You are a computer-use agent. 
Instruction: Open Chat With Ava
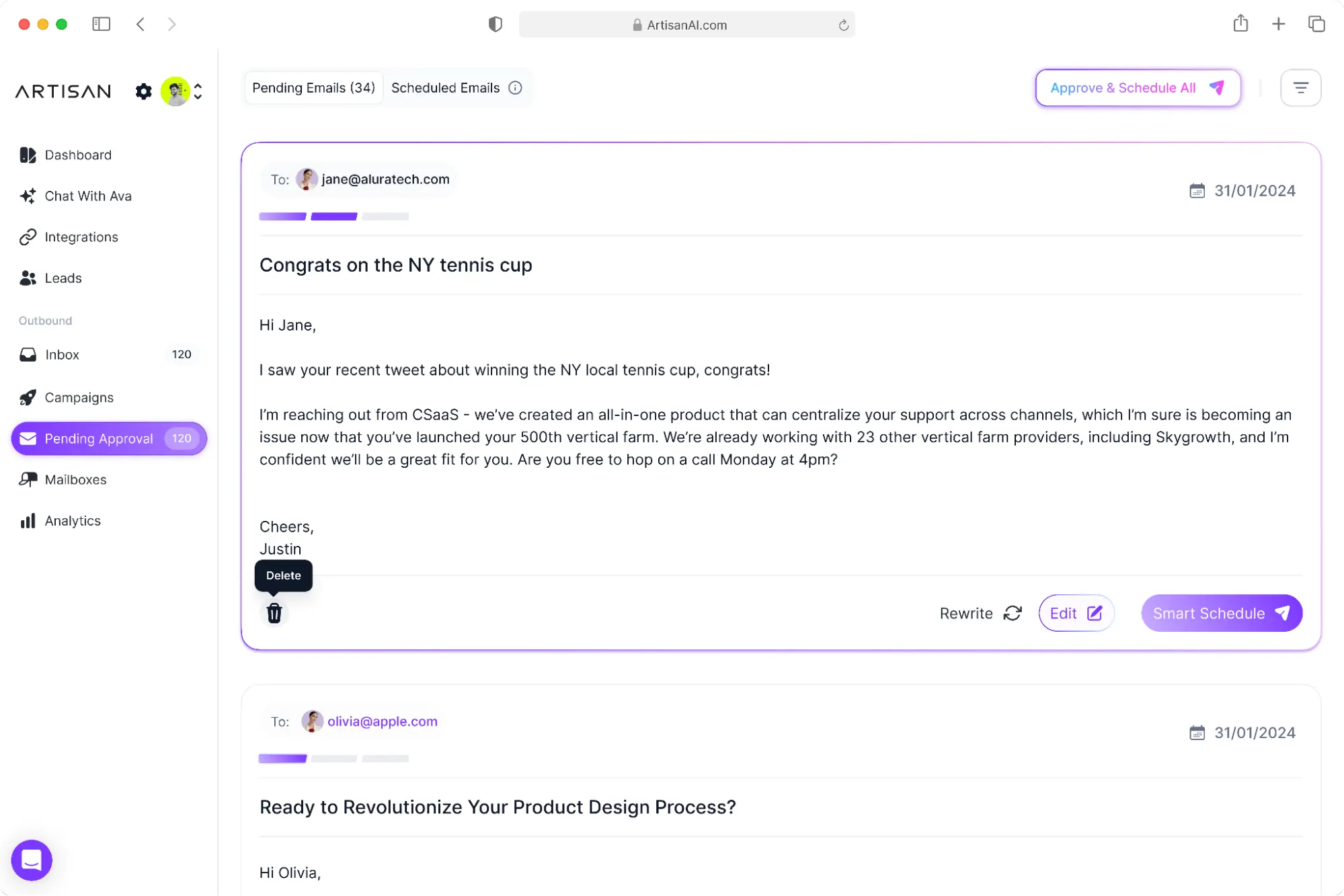[88, 196]
